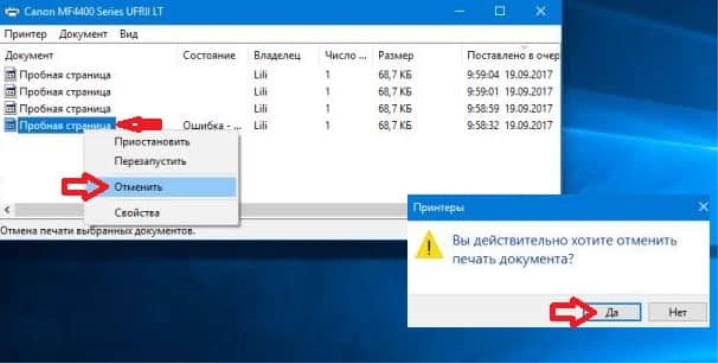The width and height of the screenshot is (718, 363).
Task: Click the Нет button in dialog
Action: (x=678, y=312)
